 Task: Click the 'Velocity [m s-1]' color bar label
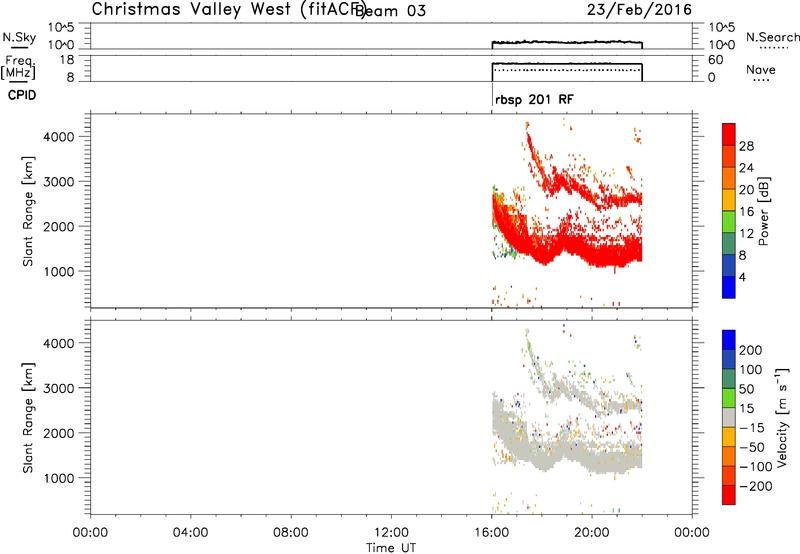click(x=782, y=417)
